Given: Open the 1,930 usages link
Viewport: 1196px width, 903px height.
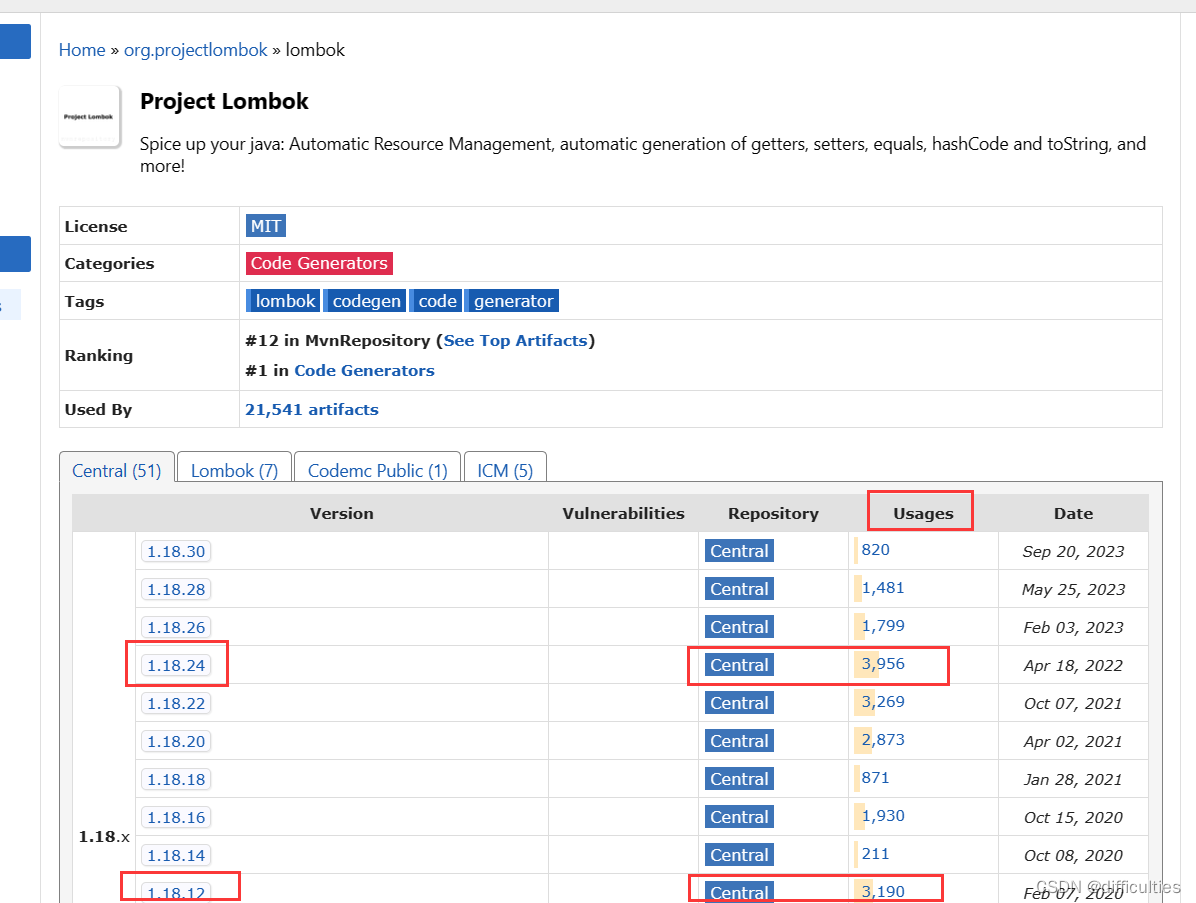Looking at the screenshot, I should [x=883, y=816].
